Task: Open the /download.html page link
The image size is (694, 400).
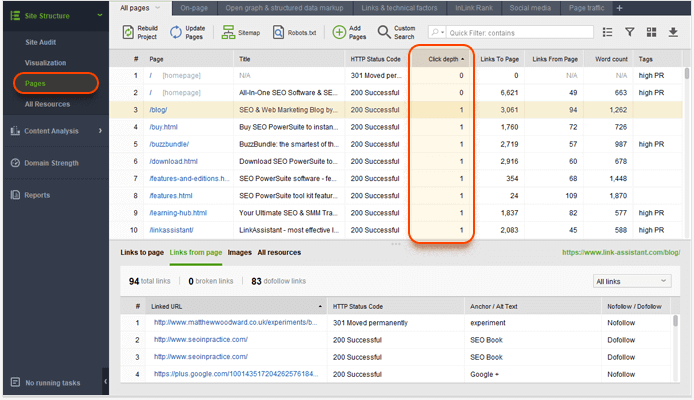Action: click(x=174, y=162)
